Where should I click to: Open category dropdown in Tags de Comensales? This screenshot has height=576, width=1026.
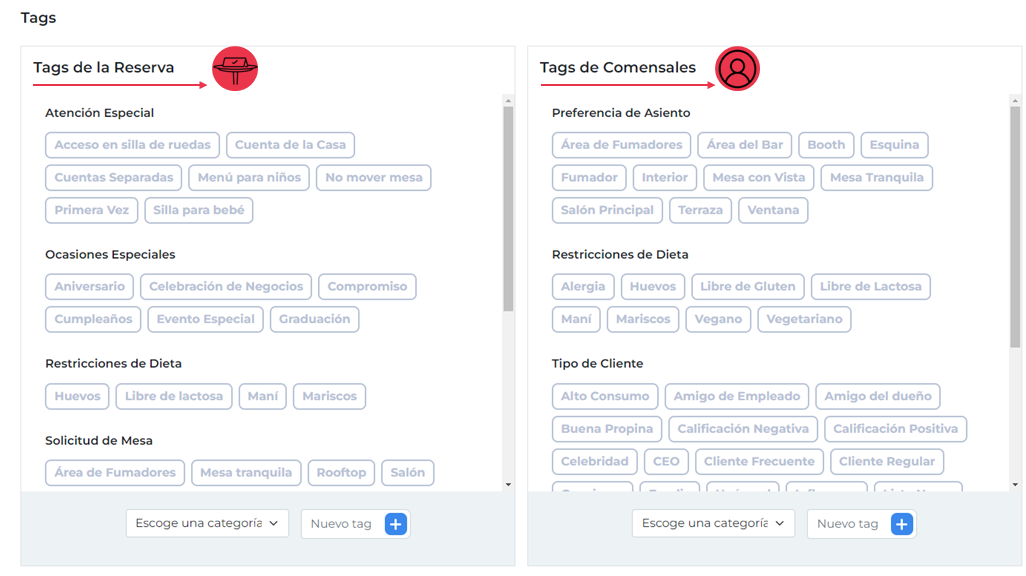tap(713, 523)
